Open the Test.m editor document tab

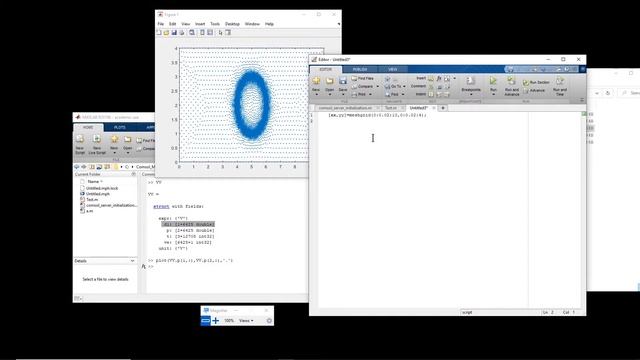(391, 108)
